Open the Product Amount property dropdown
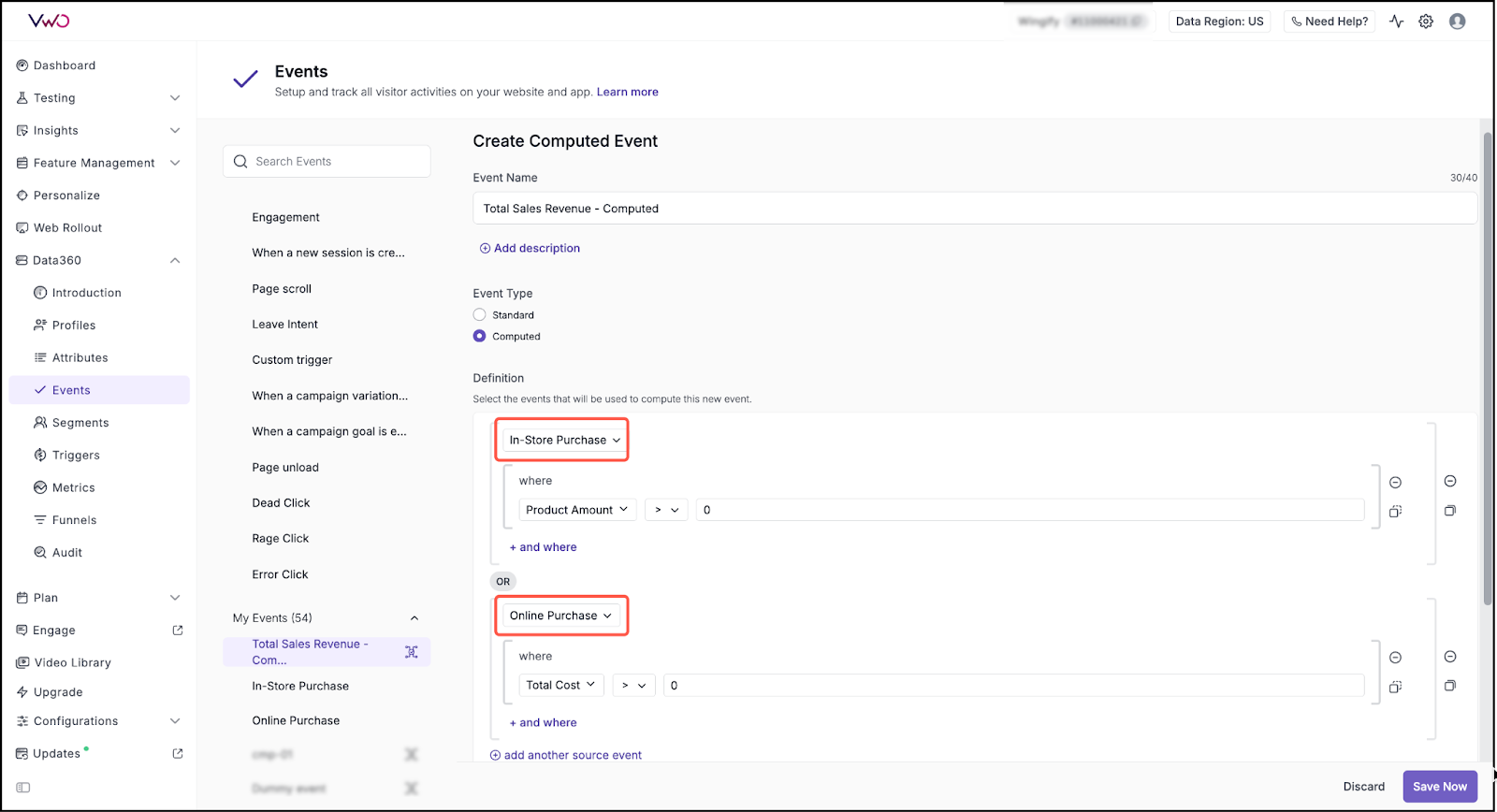Viewport: 1497px width, 812px height. coord(577,510)
